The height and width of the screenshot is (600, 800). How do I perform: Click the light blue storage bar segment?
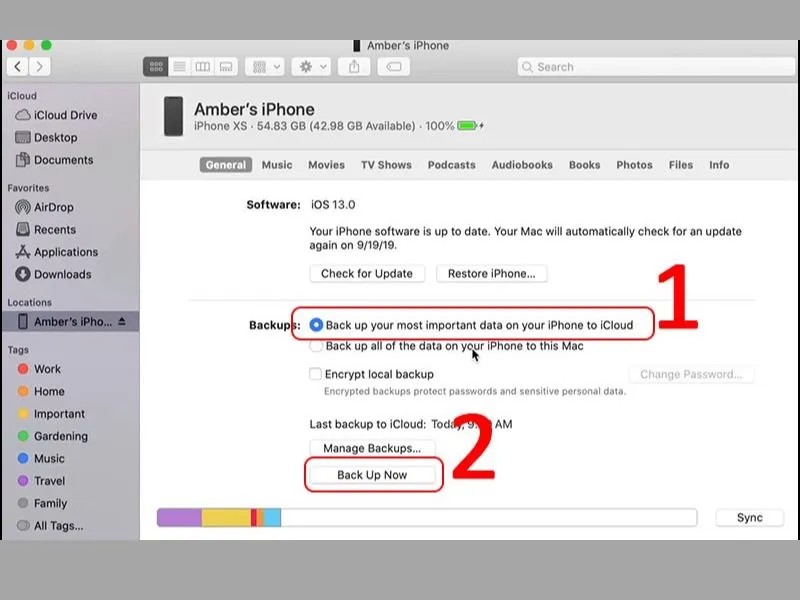tap(272, 517)
